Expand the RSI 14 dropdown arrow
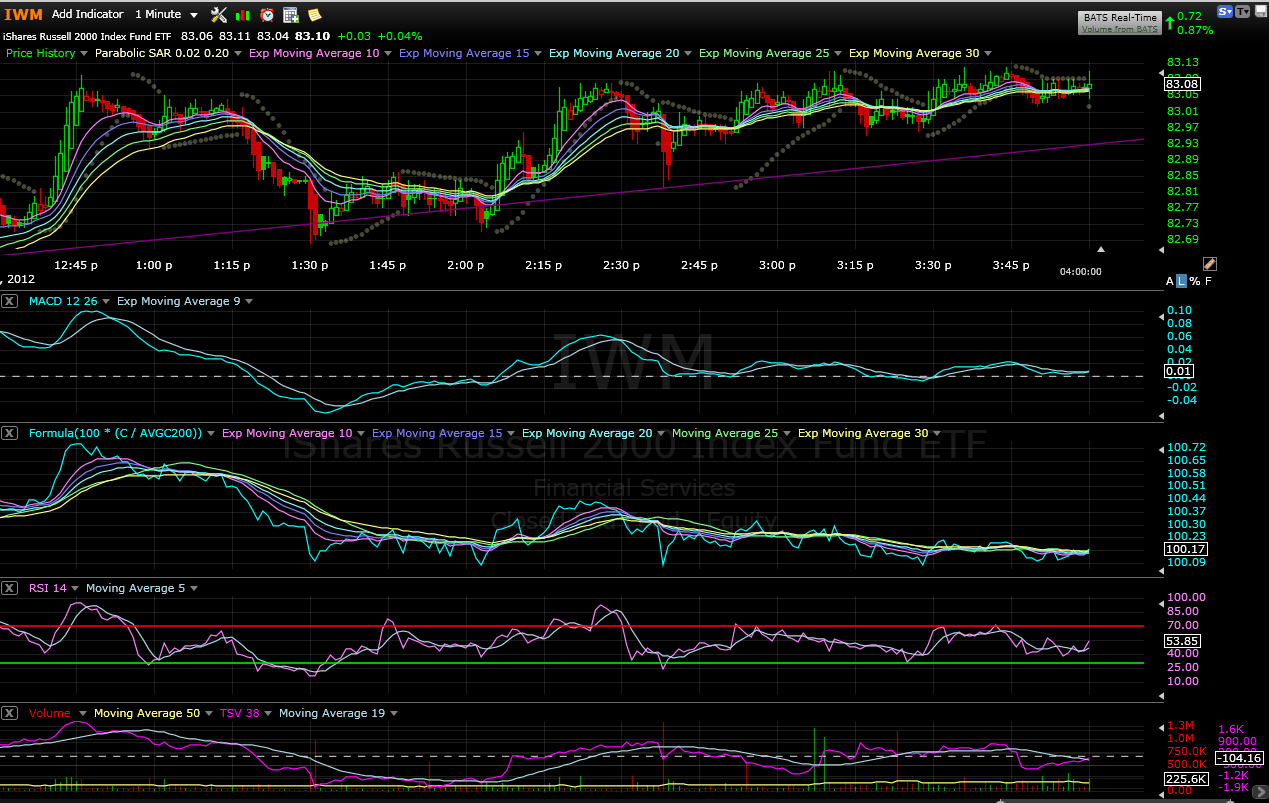1269x803 pixels. [75, 589]
